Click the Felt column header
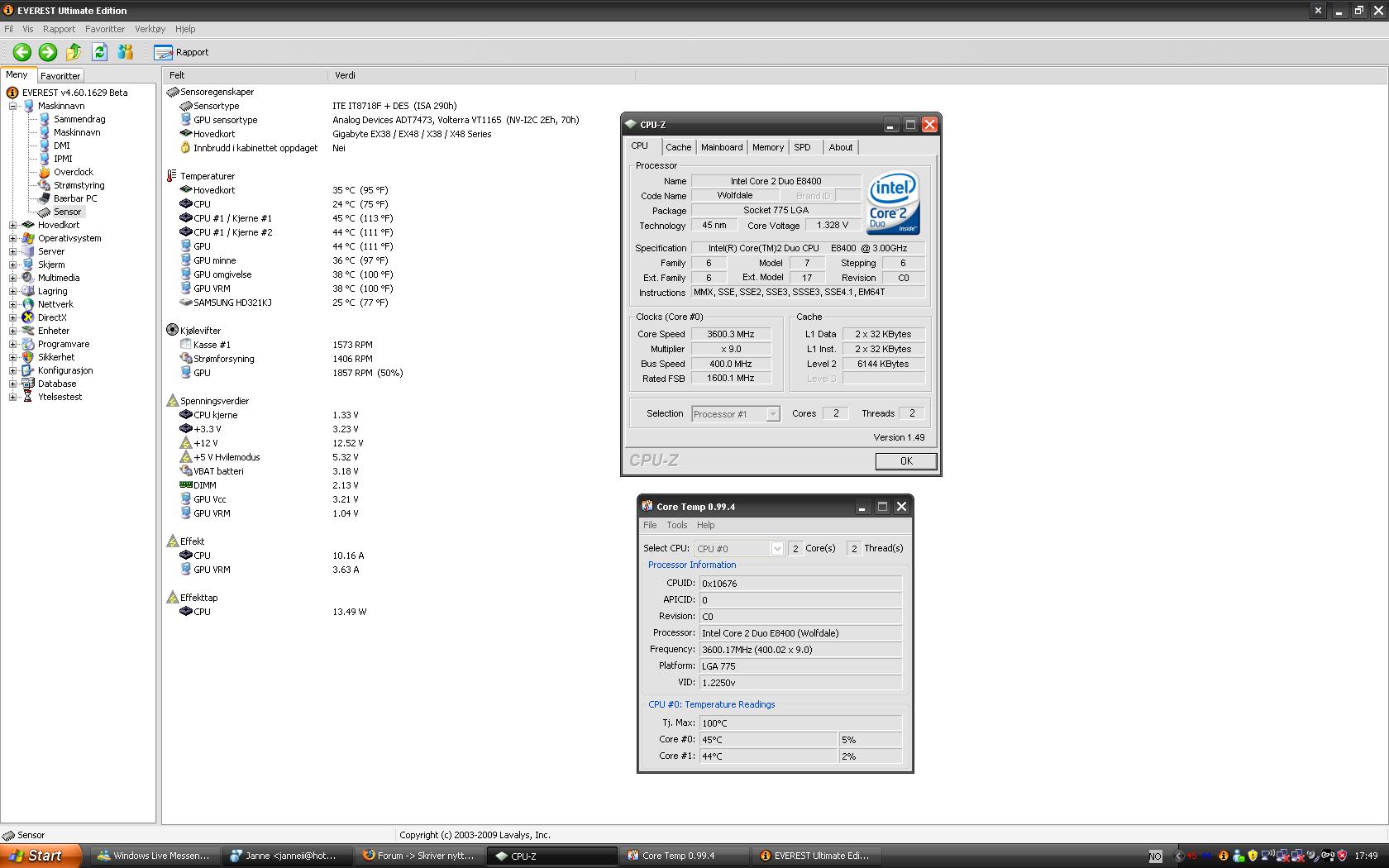 pyautogui.click(x=246, y=75)
